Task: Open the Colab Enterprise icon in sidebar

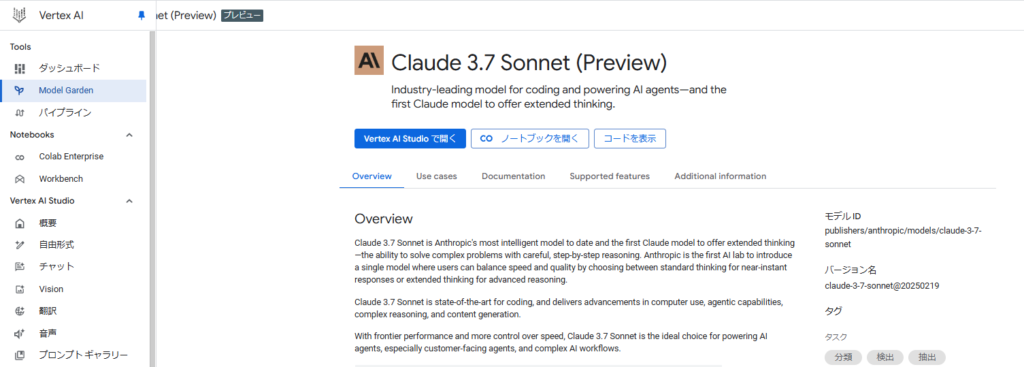Action: tap(20, 157)
